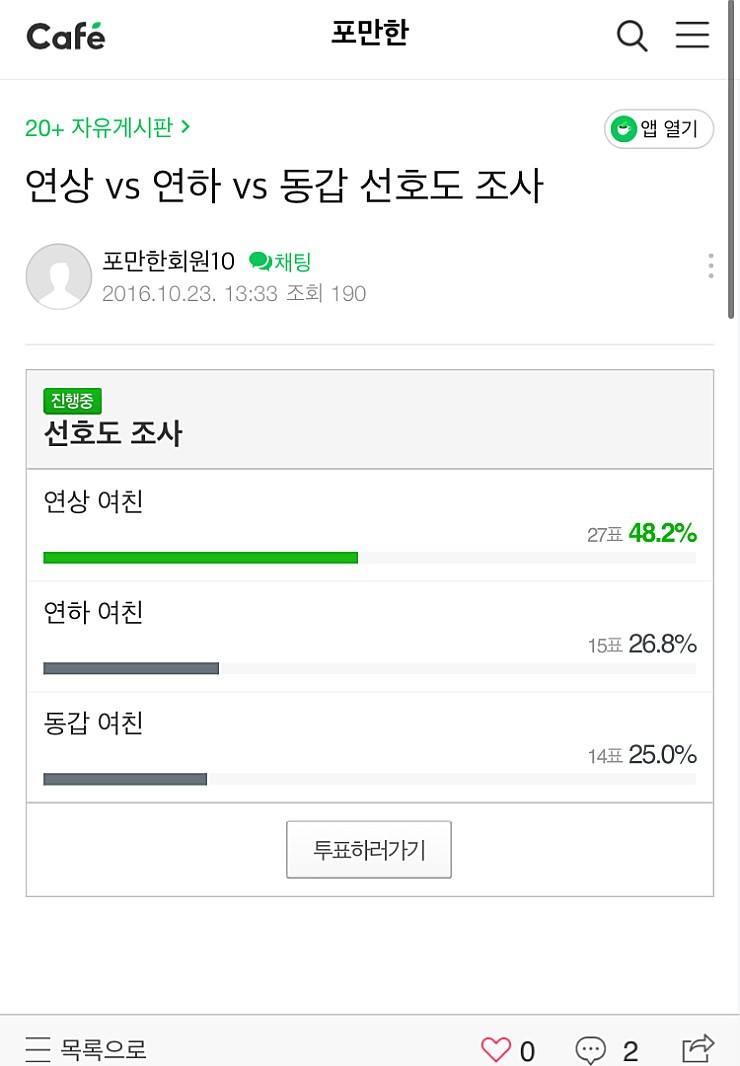Open the three-dot post options
740x1066 pixels.
pyautogui.click(x=710, y=266)
